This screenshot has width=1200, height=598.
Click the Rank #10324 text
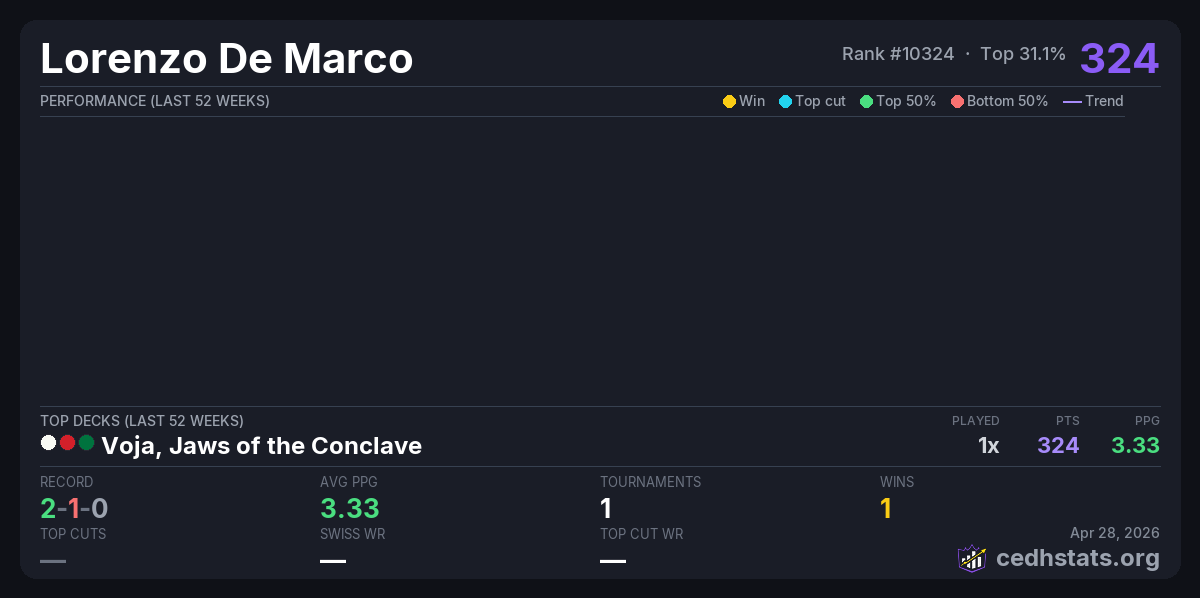(897, 54)
